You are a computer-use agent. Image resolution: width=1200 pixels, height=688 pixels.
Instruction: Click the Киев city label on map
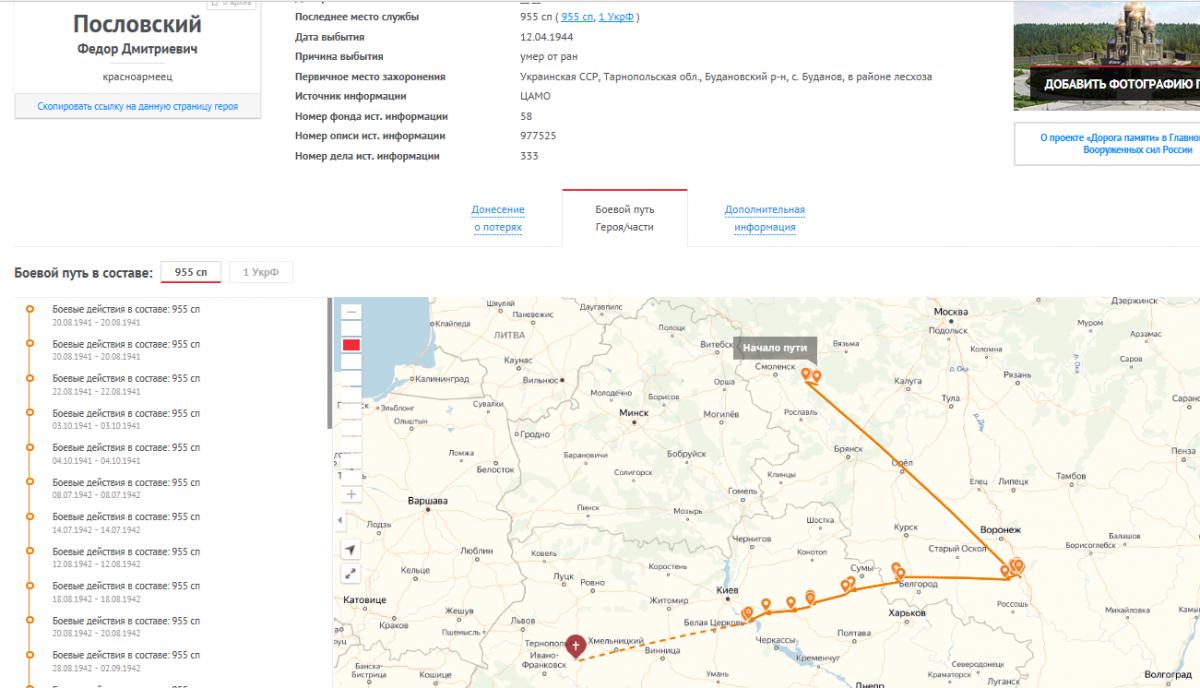[x=728, y=591]
